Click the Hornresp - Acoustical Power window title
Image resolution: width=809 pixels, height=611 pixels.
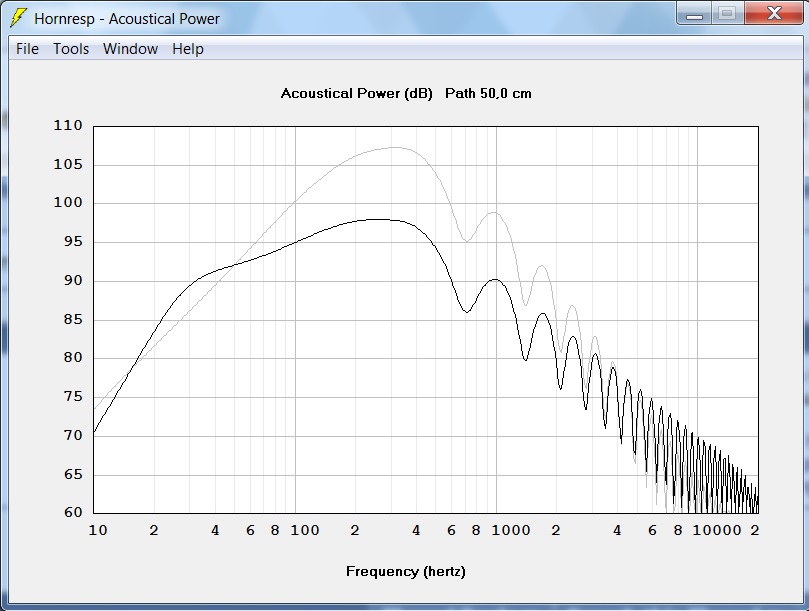(x=127, y=19)
